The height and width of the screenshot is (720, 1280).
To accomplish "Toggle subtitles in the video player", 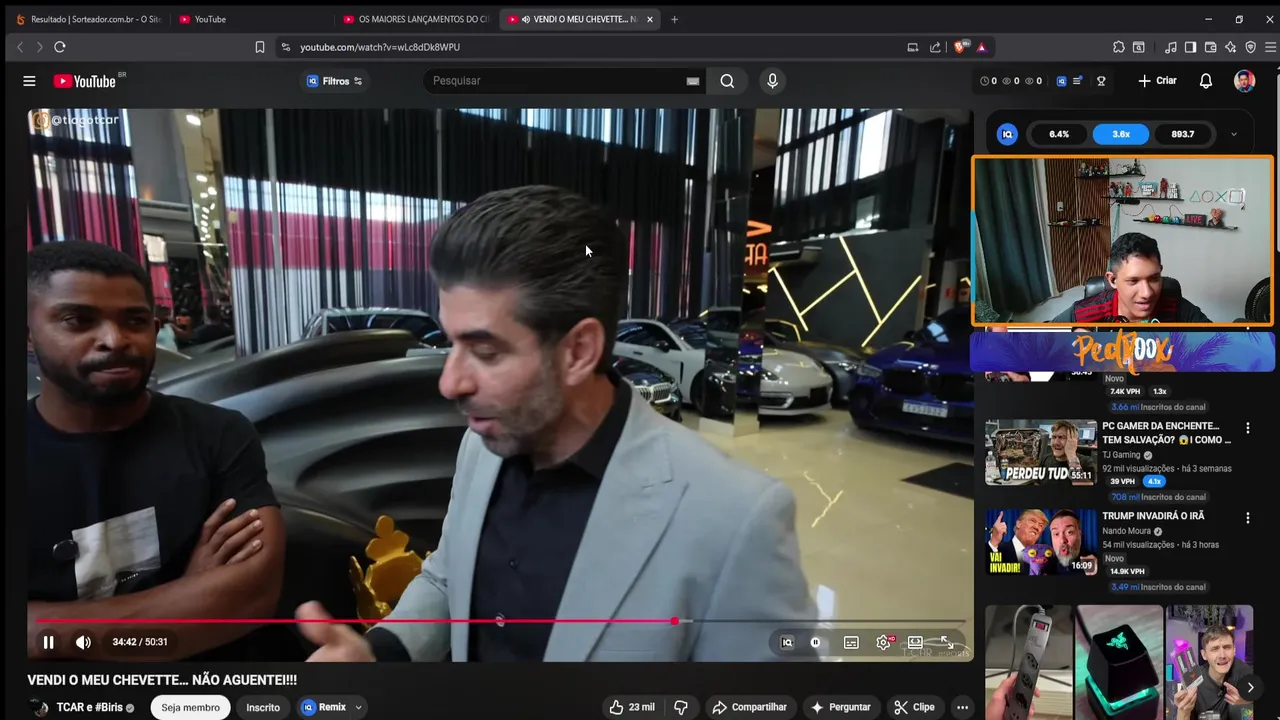I will [x=851, y=643].
